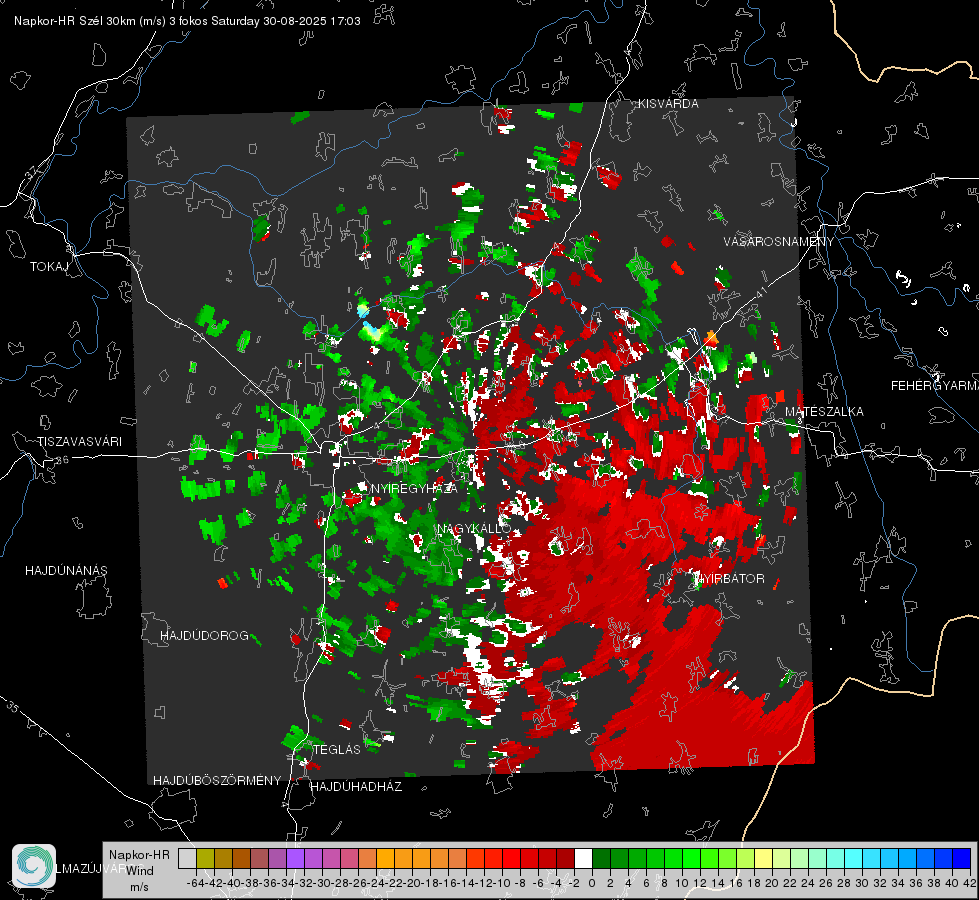This screenshot has height=900, width=979.
Task: Click the -64 legend scale value
Action: 196,883
